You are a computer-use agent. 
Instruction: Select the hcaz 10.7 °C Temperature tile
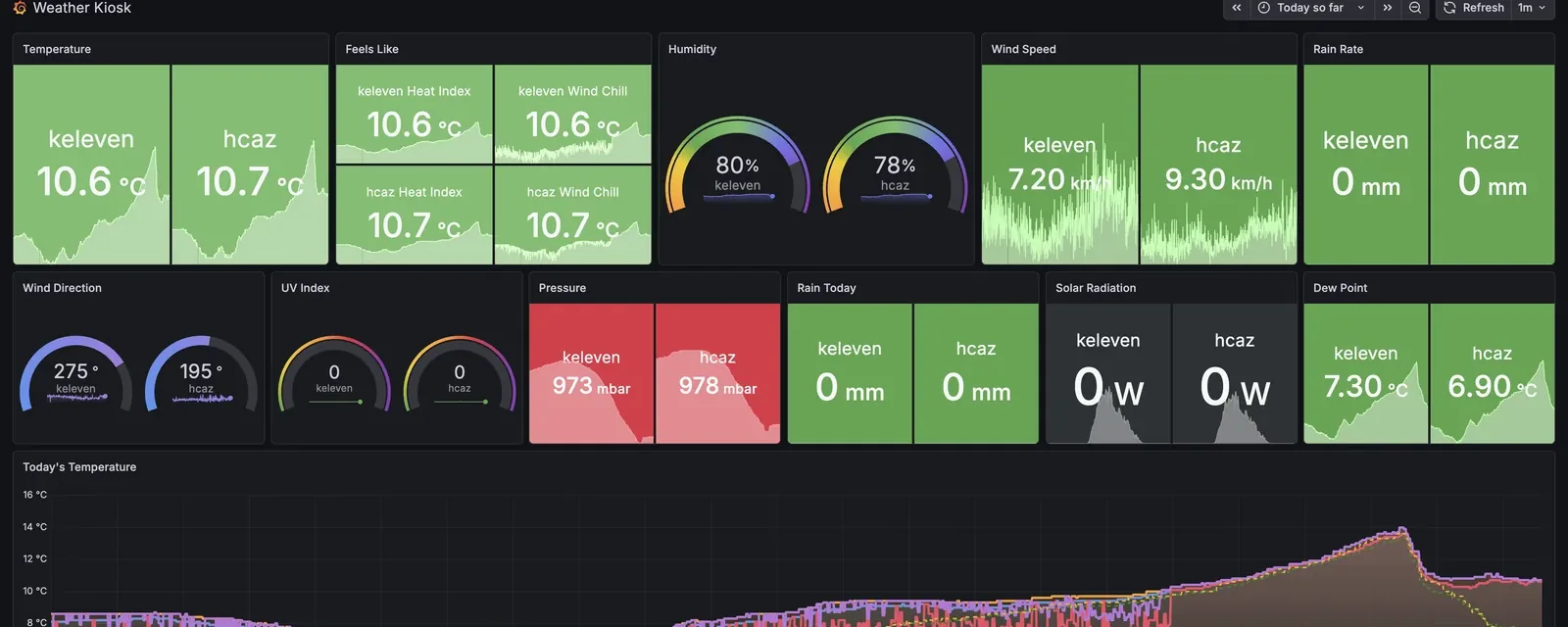point(250,165)
